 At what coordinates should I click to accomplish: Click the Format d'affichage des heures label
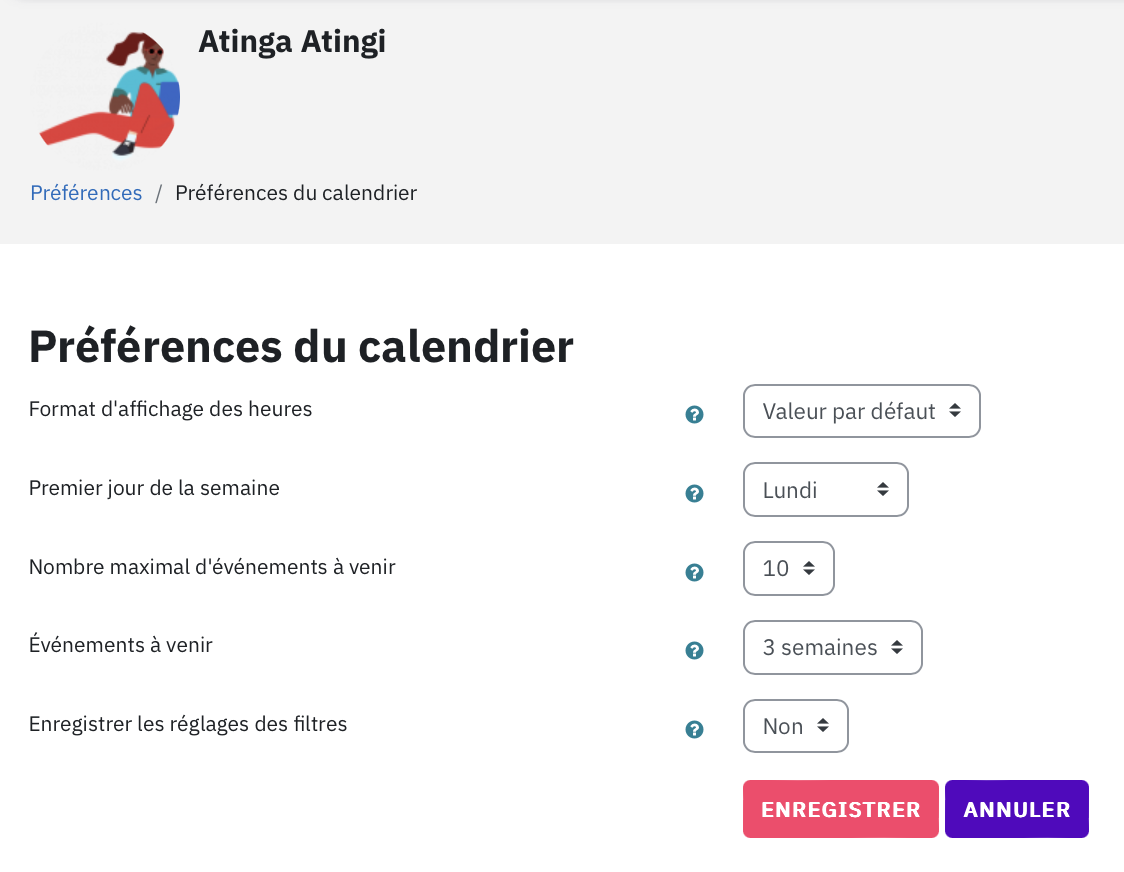click(171, 409)
